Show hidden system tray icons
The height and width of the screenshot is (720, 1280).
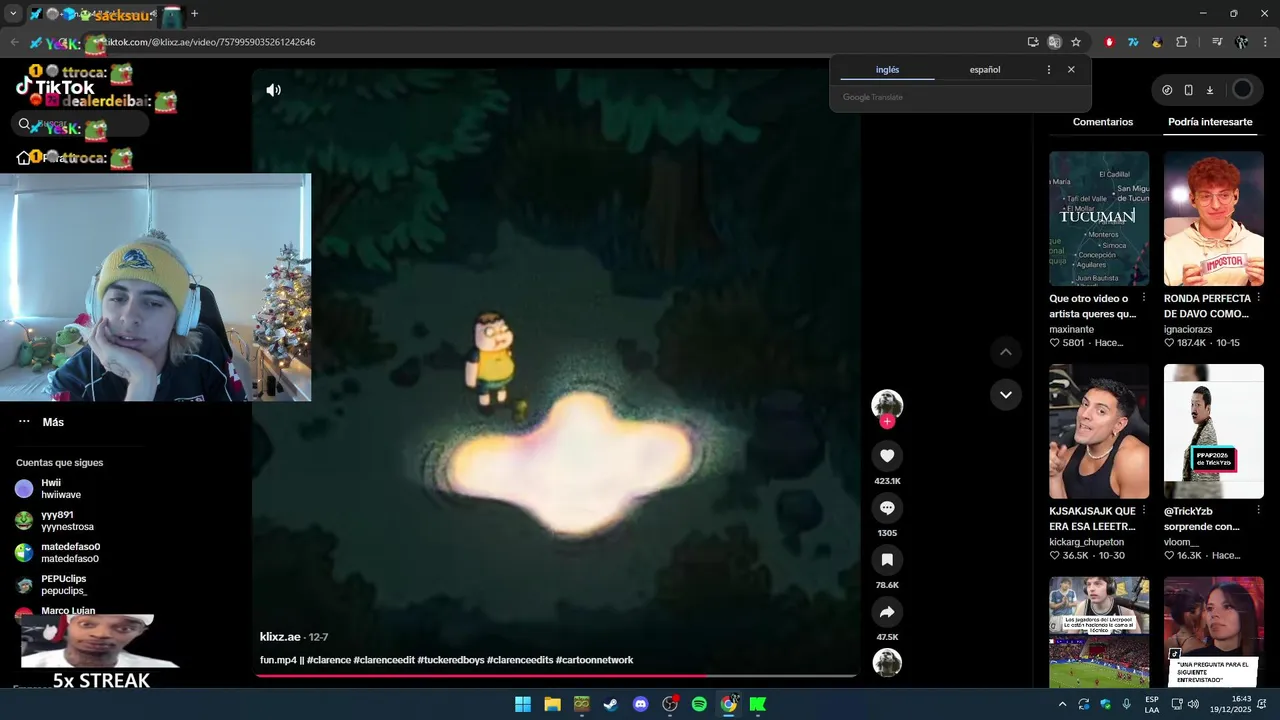tap(1062, 704)
